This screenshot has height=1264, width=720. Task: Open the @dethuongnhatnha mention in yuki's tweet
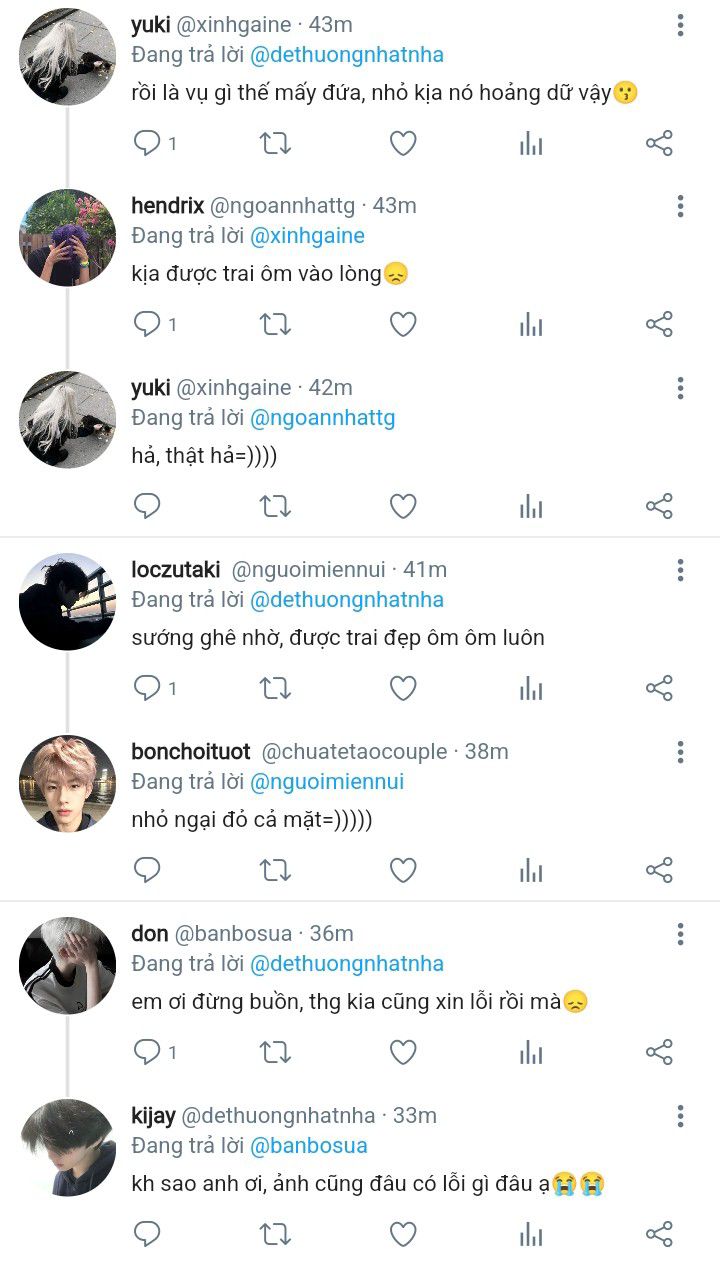346,55
